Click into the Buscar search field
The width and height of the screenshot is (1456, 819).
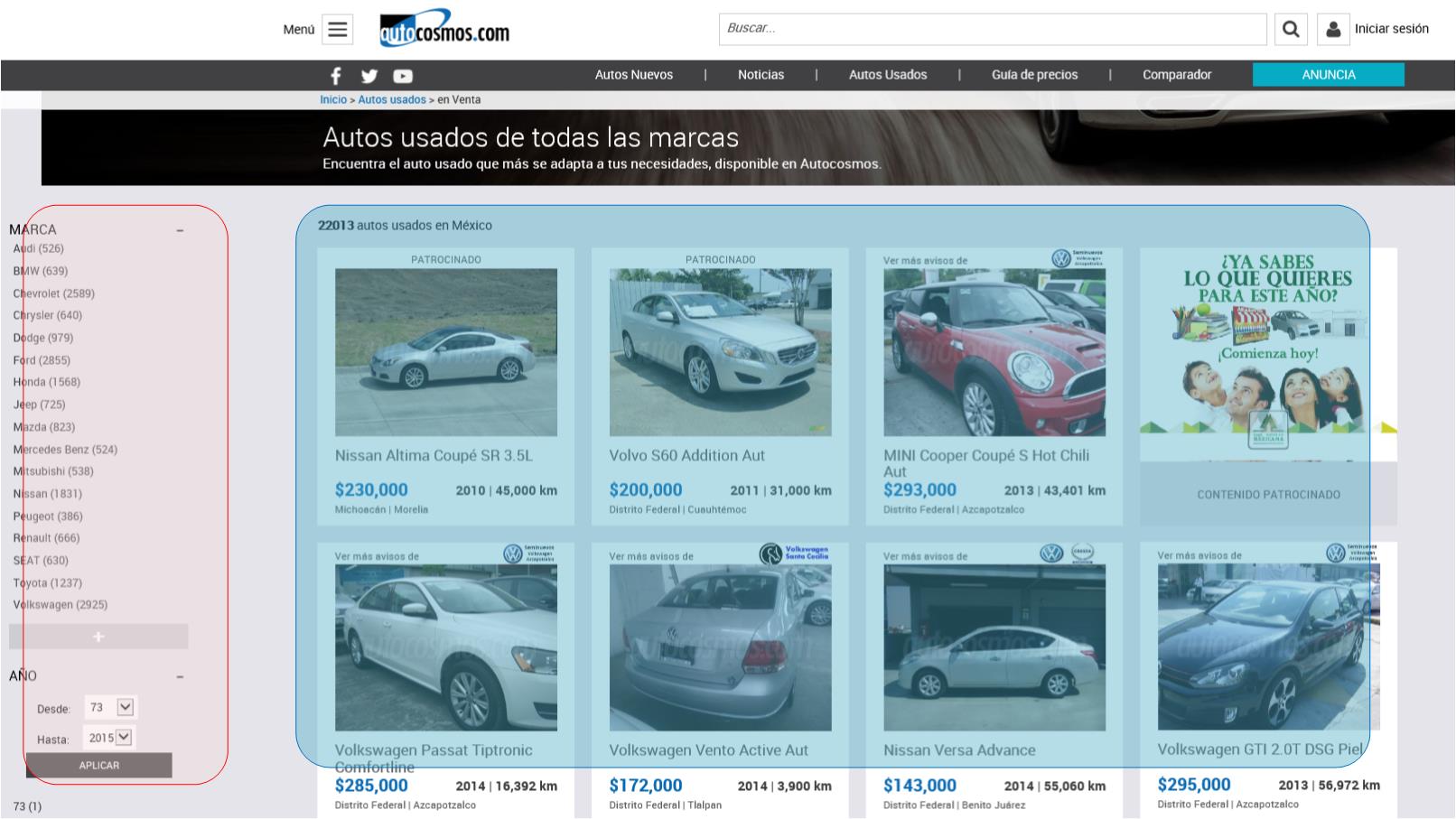point(992,29)
